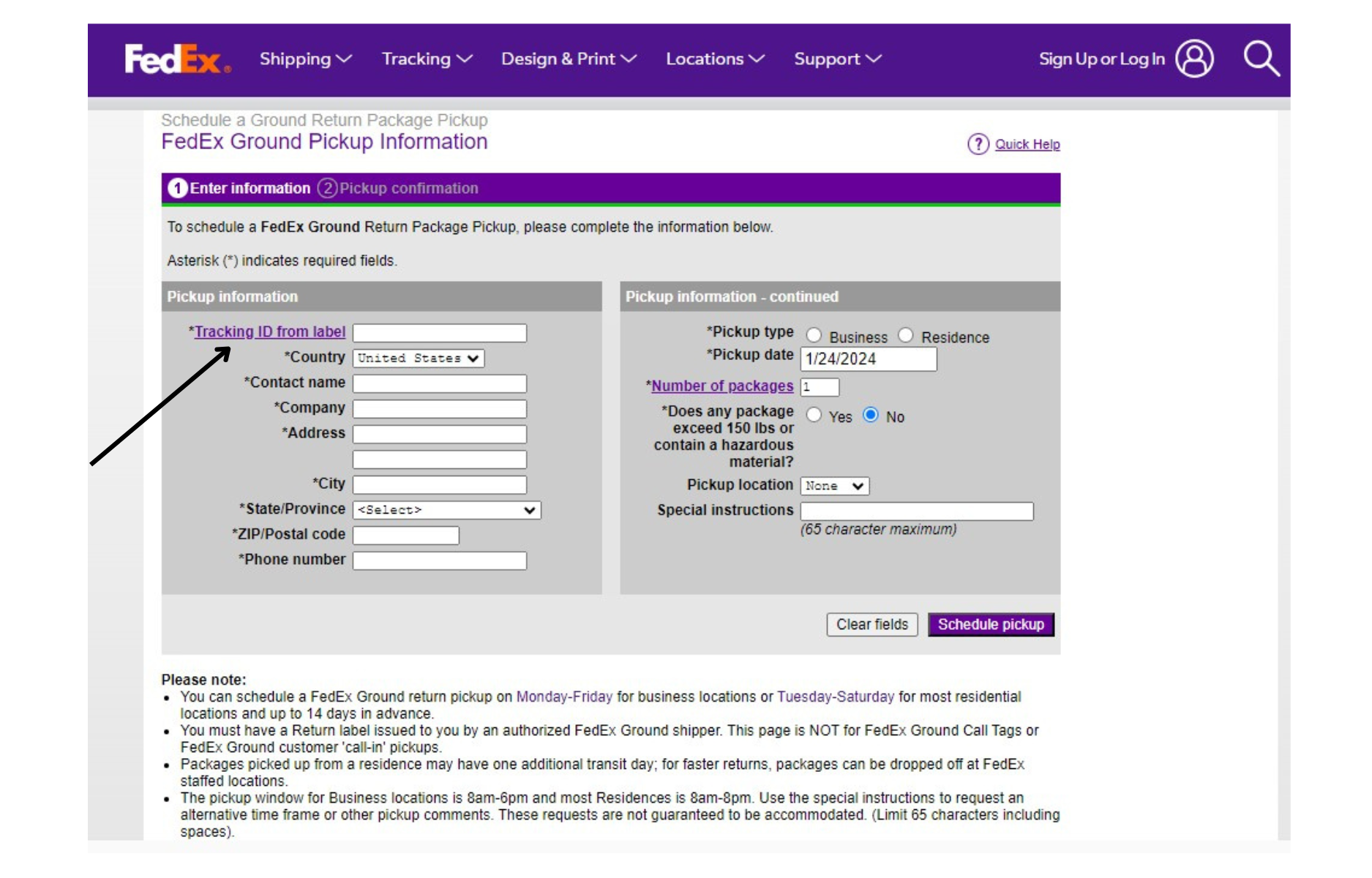Click the Schedule pickup button

pos(991,624)
